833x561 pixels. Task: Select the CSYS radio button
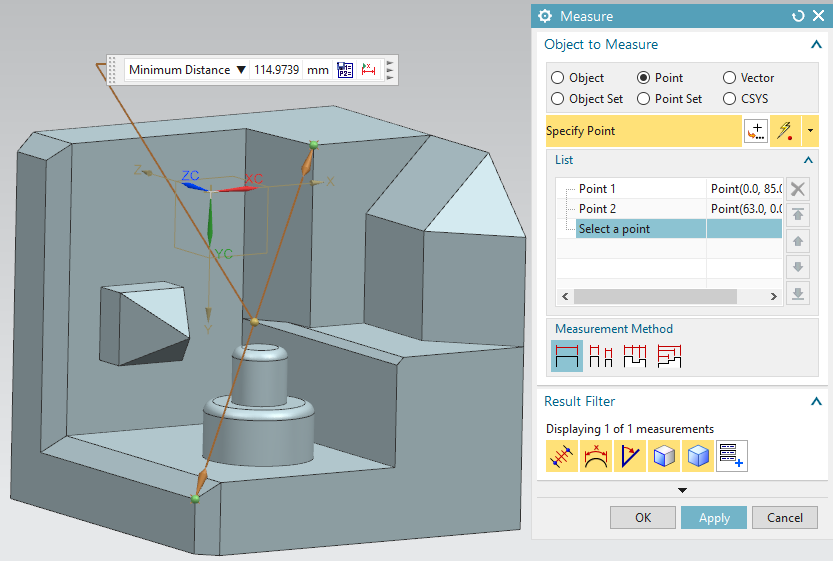(729, 99)
